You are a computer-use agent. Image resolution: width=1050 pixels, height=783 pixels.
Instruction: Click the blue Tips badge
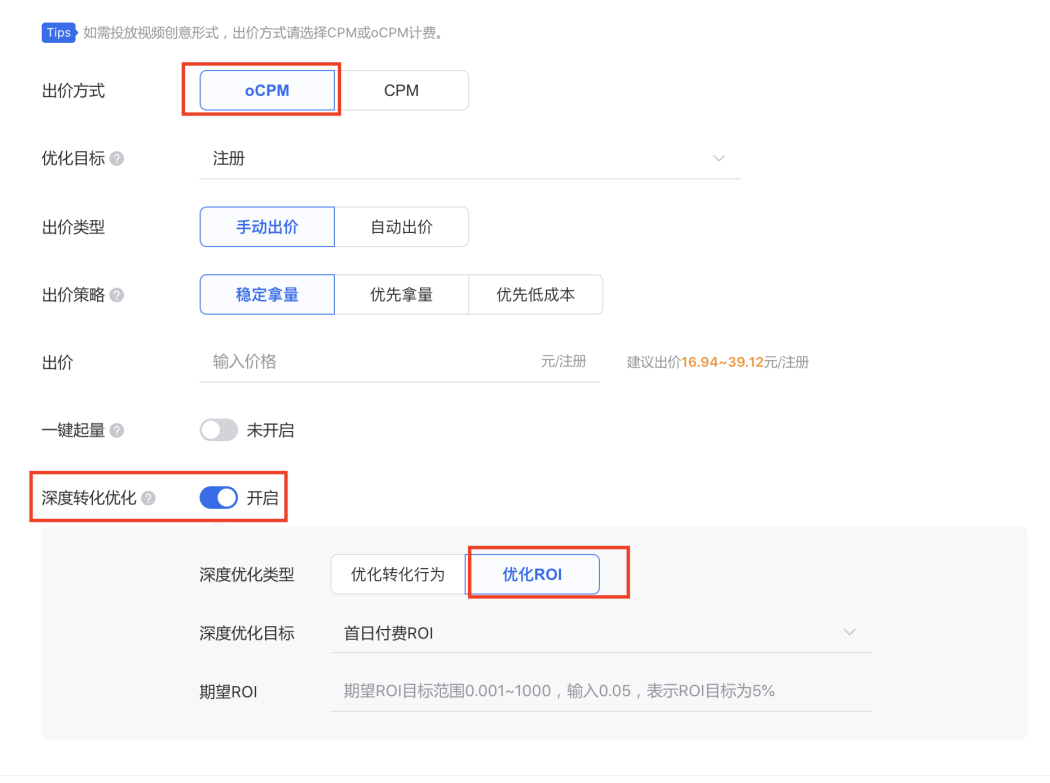(x=59, y=32)
